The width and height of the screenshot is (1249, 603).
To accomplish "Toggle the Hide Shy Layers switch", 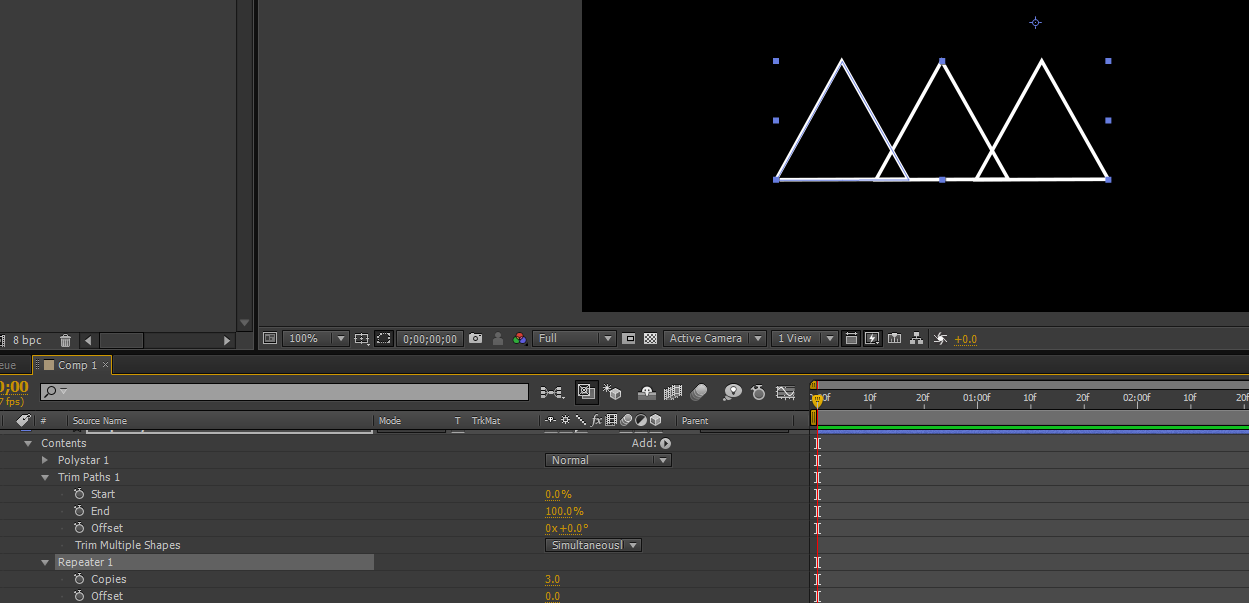I will pos(647,393).
